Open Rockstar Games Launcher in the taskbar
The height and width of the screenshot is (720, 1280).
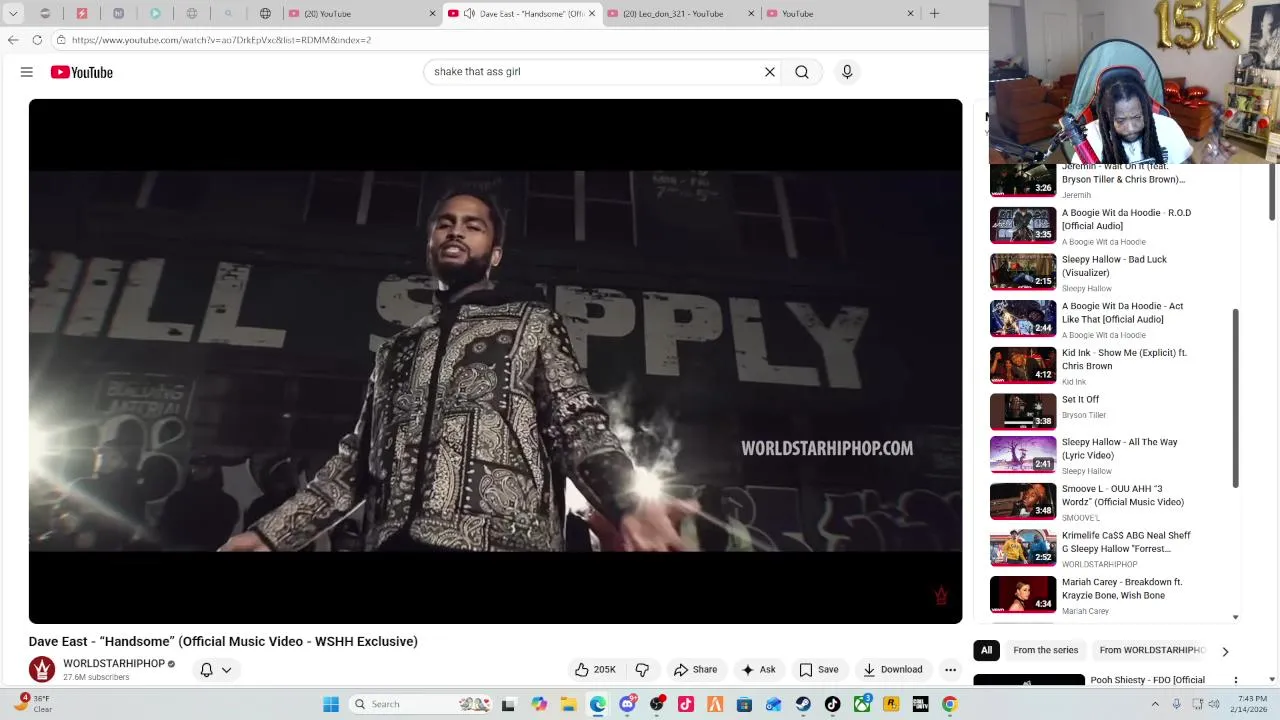click(x=891, y=704)
